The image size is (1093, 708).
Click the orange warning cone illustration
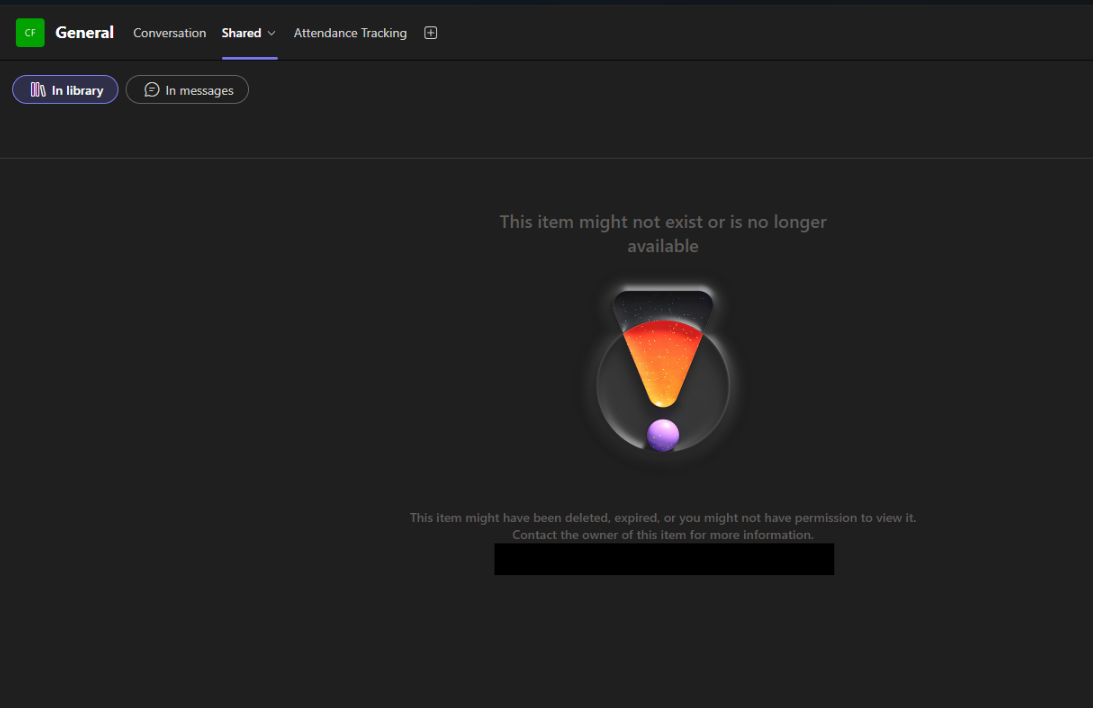pyautogui.click(x=663, y=350)
